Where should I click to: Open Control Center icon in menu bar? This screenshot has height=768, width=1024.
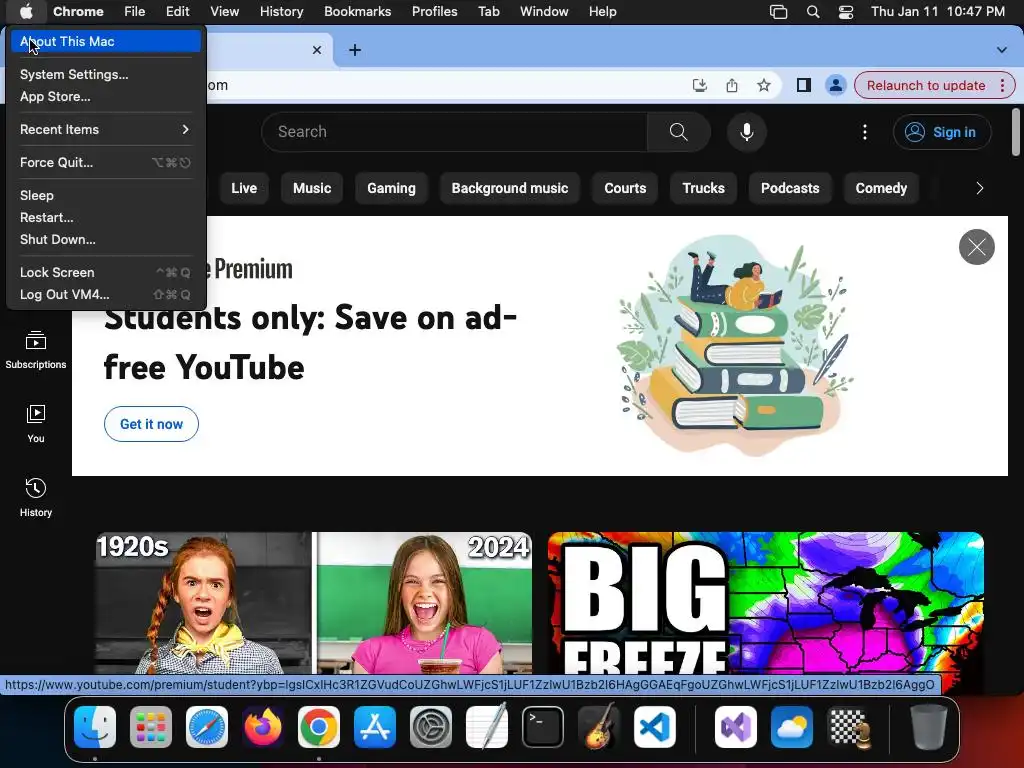tap(846, 12)
